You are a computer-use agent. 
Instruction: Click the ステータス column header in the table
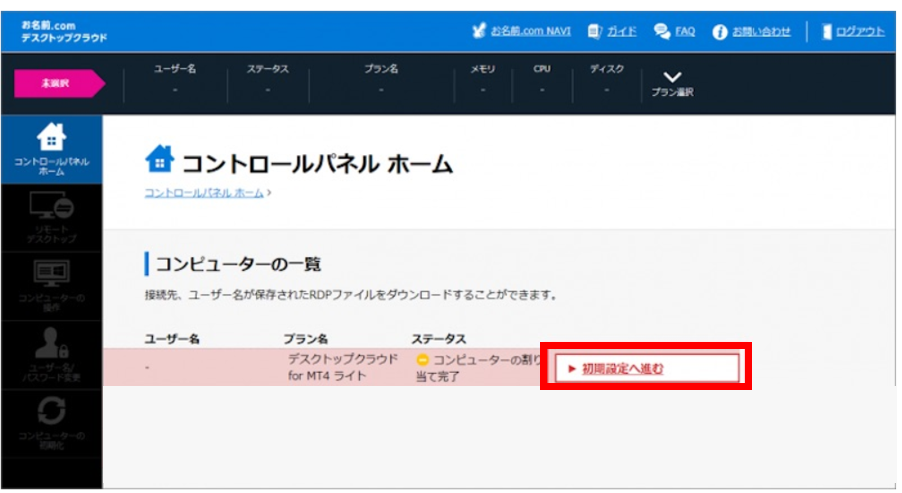(x=438, y=339)
